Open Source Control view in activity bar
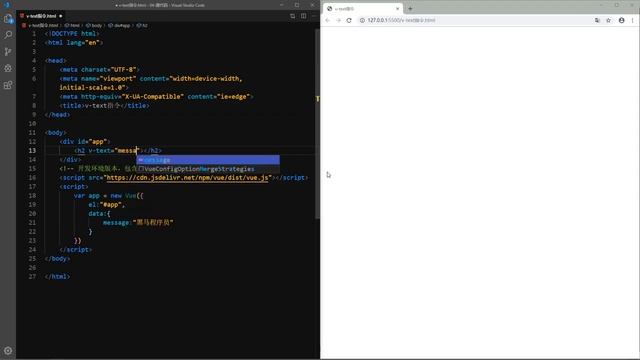The height and width of the screenshot is (360, 640). coord(8,51)
